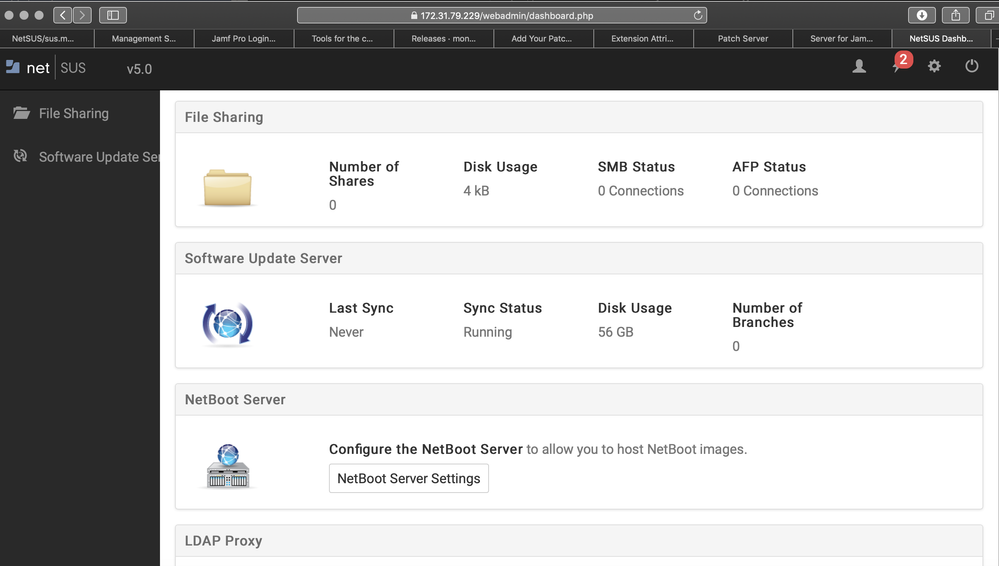
Task: Click the NetBoot Server panel header
Action: [579, 400]
